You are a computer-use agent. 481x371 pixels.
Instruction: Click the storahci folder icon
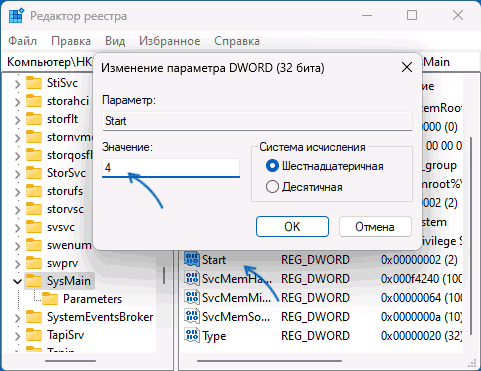click(x=34, y=101)
